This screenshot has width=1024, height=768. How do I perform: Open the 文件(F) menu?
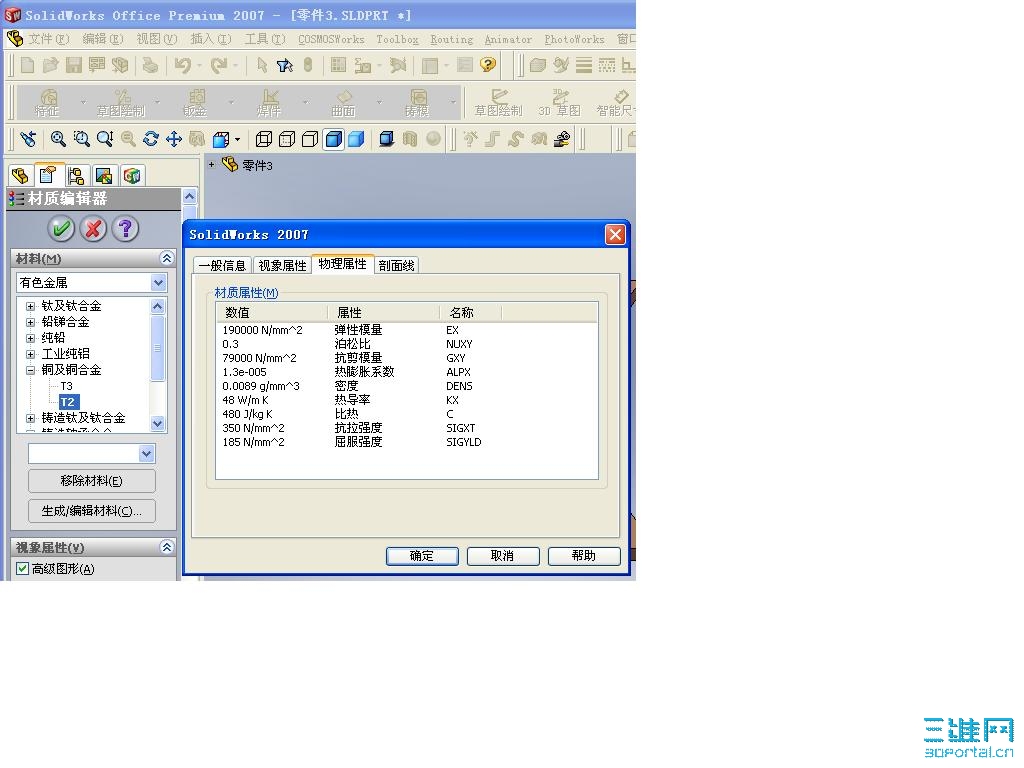point(48,39)
